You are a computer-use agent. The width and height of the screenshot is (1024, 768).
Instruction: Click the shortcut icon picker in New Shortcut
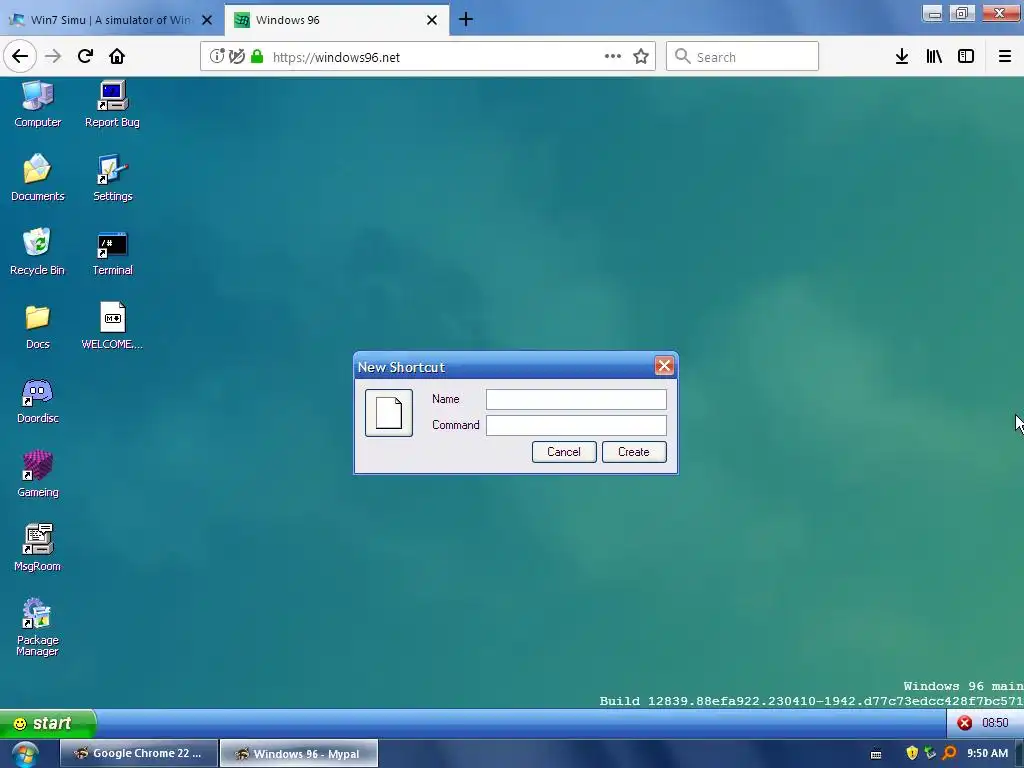coord(389,413)
